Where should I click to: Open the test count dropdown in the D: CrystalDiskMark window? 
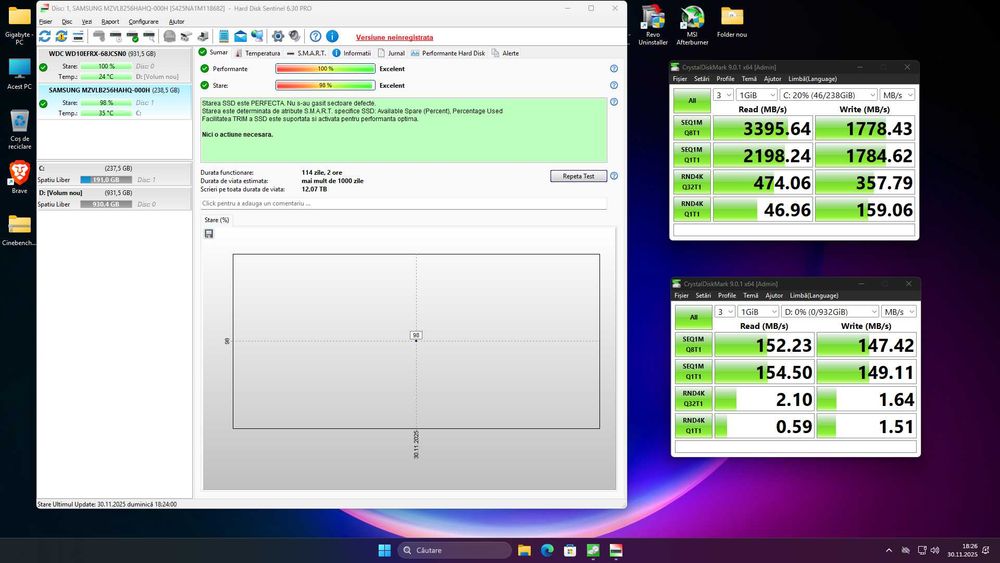725,312
